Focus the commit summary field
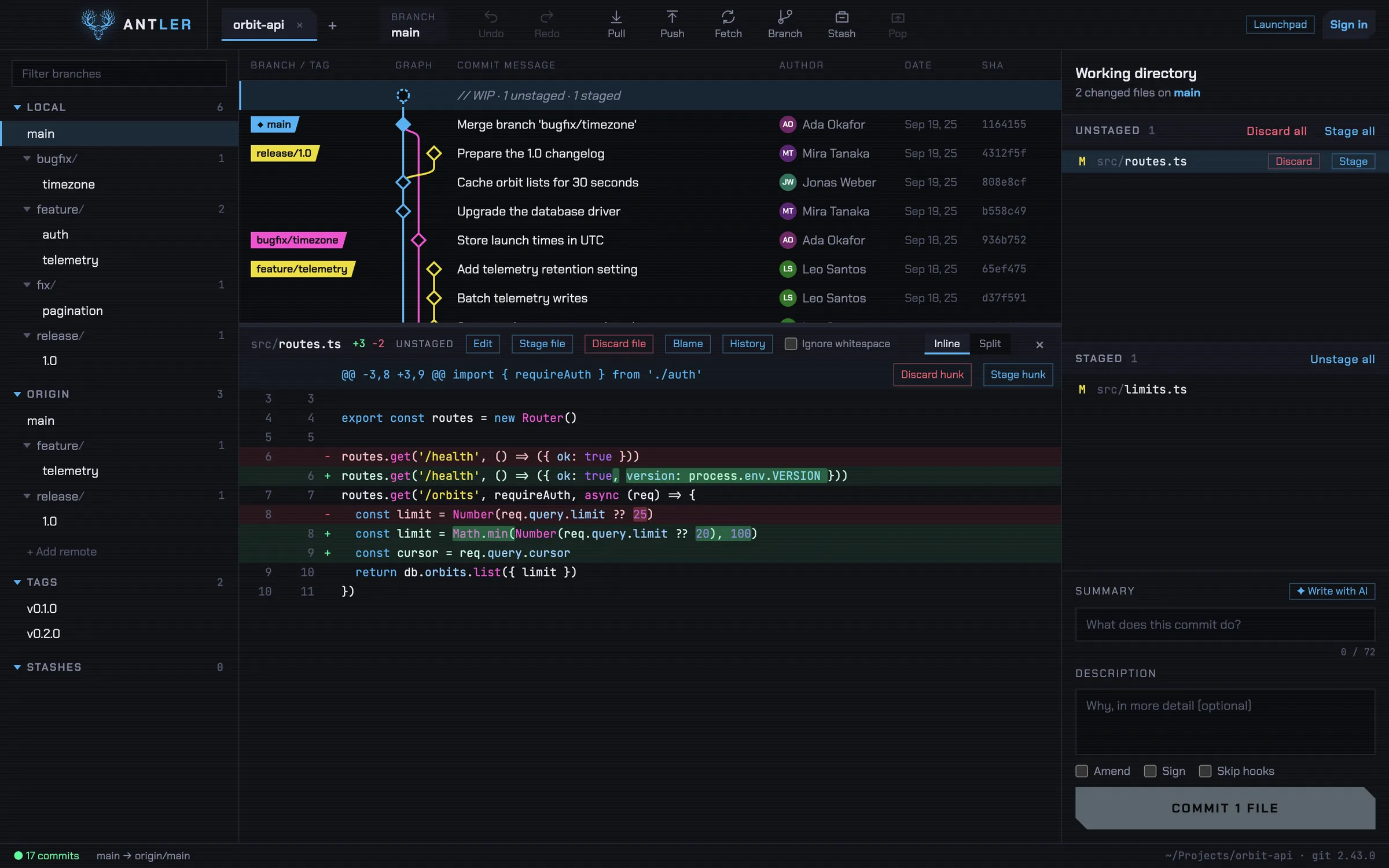Image resolution: width=1389 pixels, height=868 pixels. [1225, 624]
